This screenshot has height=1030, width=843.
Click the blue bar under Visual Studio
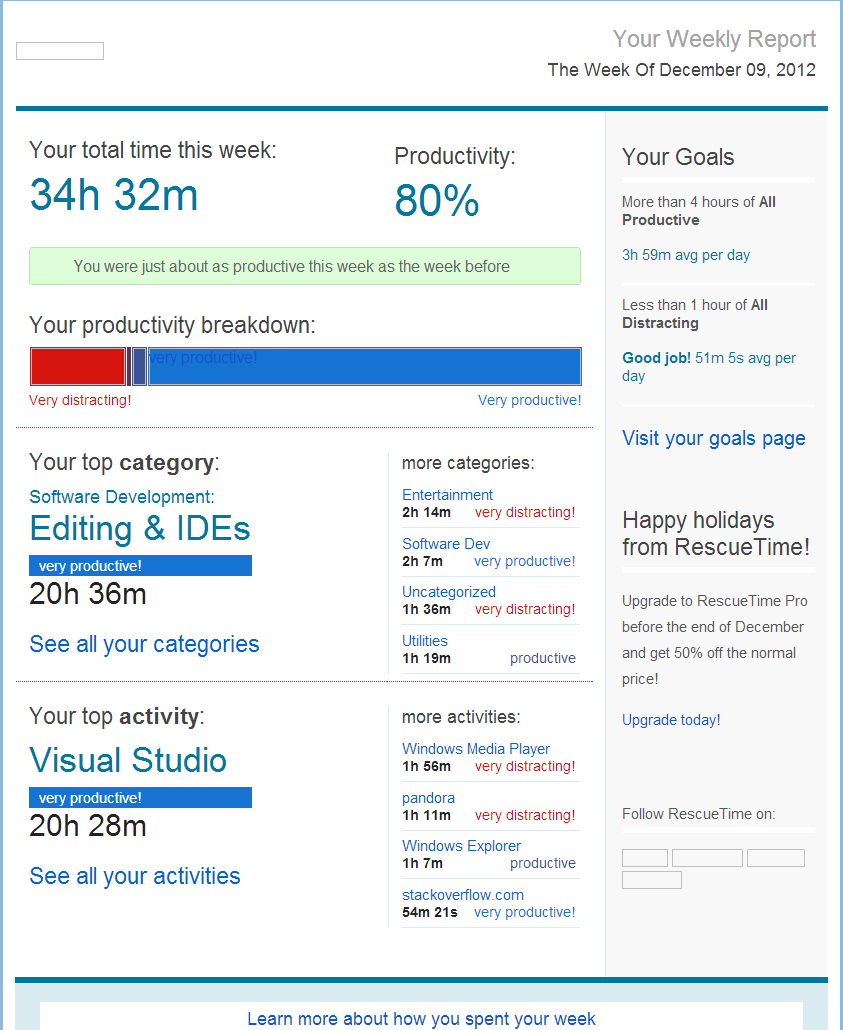pyautogui.click(x=140, y=797)
